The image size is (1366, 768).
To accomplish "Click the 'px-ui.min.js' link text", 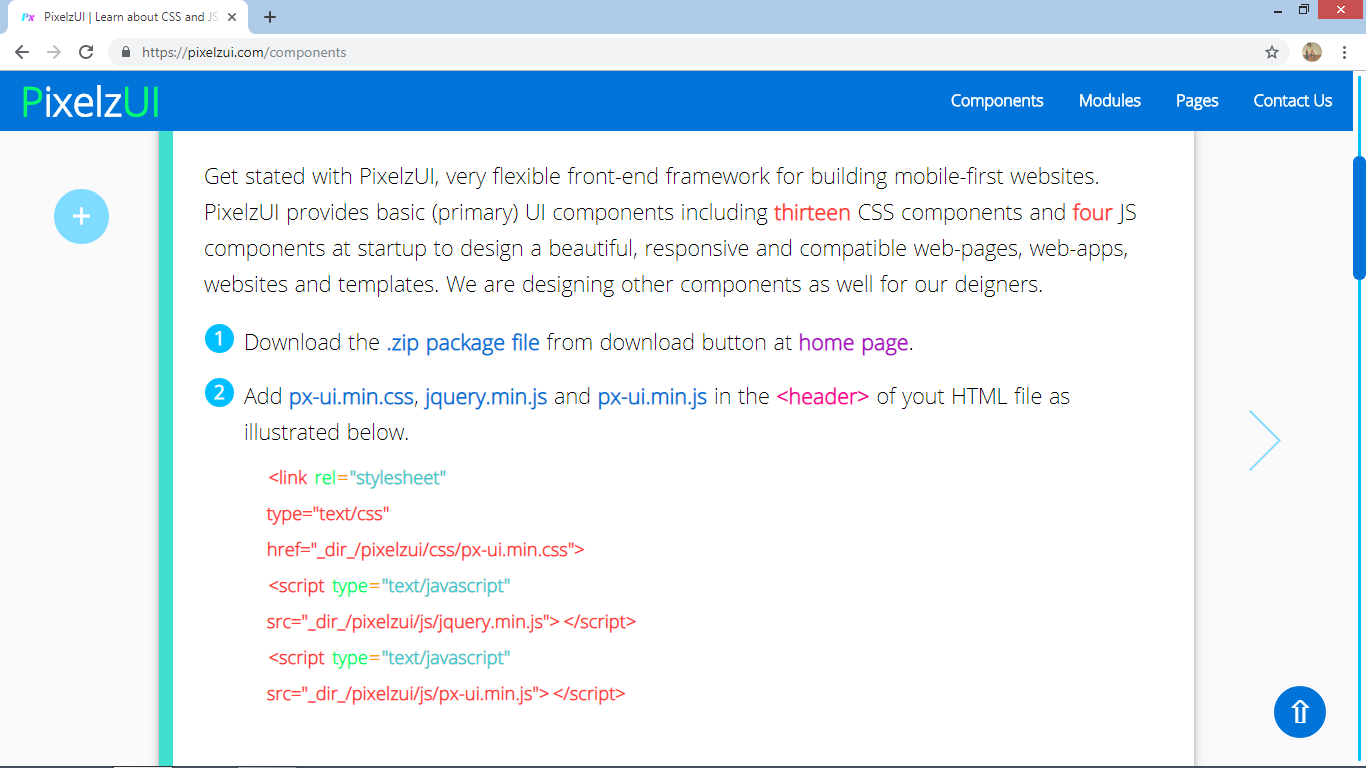I will click(652, 396).
